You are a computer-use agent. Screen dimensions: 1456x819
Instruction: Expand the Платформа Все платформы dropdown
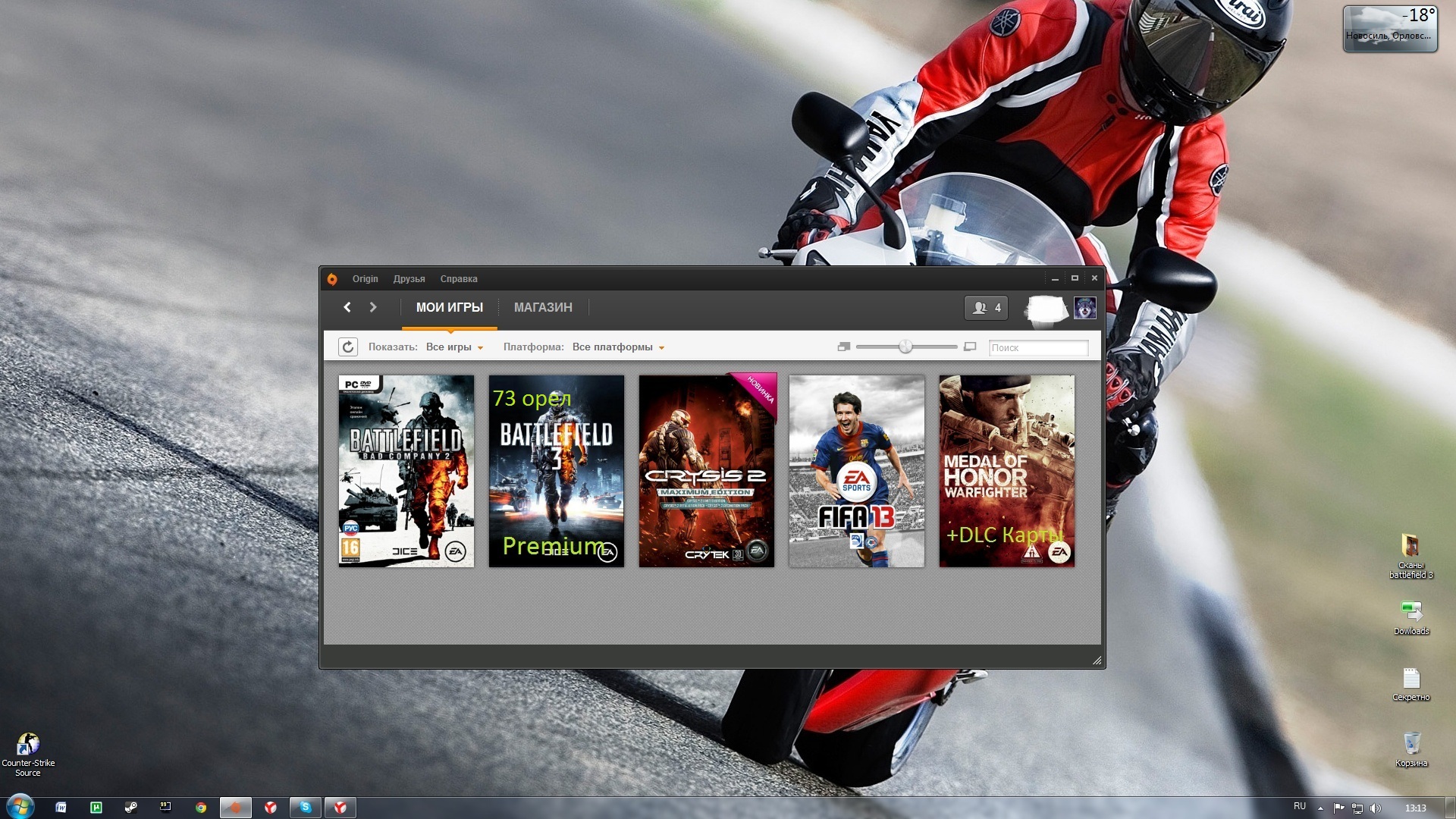[x=618, y=347]
